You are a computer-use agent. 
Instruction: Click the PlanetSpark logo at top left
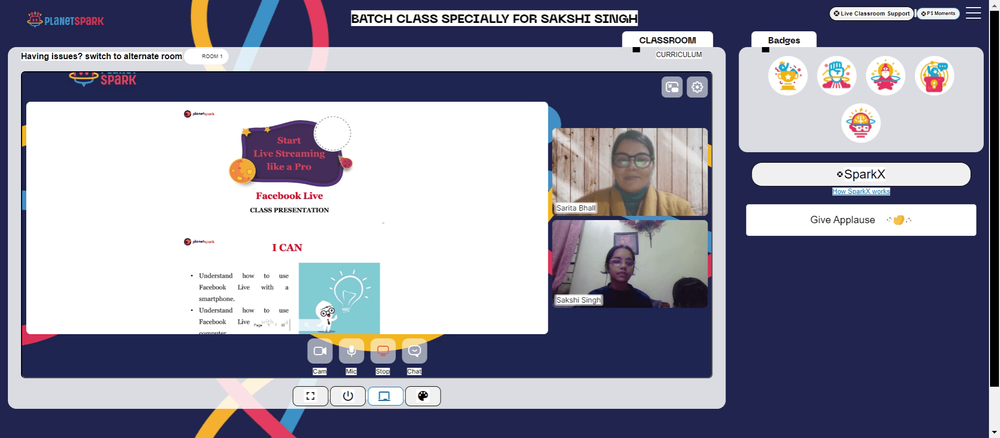tap(65, 20)
